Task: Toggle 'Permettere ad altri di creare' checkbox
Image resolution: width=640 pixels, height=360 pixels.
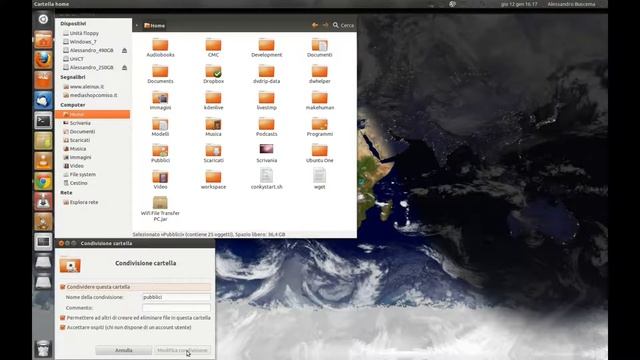Action: 63,318
